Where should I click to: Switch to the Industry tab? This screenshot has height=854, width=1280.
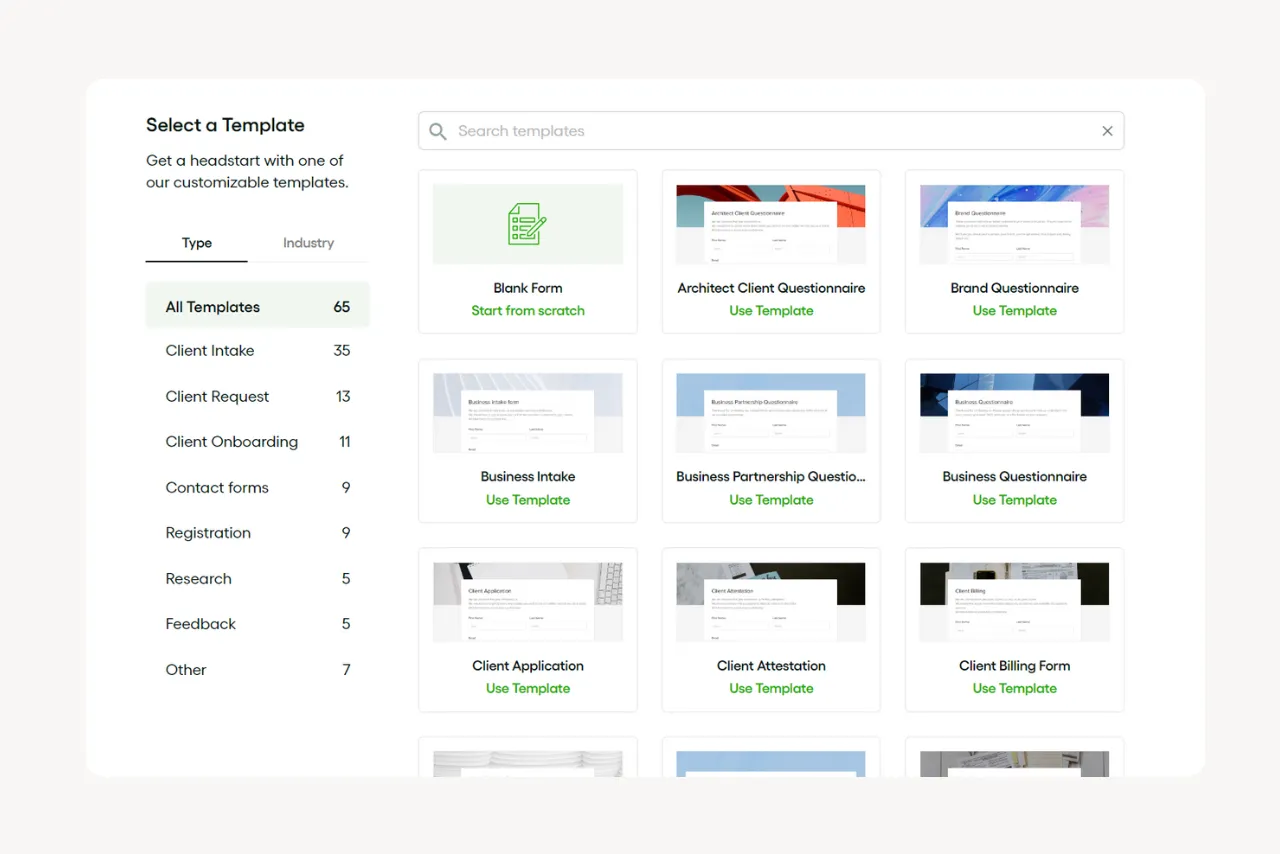[x=308, y=243]
